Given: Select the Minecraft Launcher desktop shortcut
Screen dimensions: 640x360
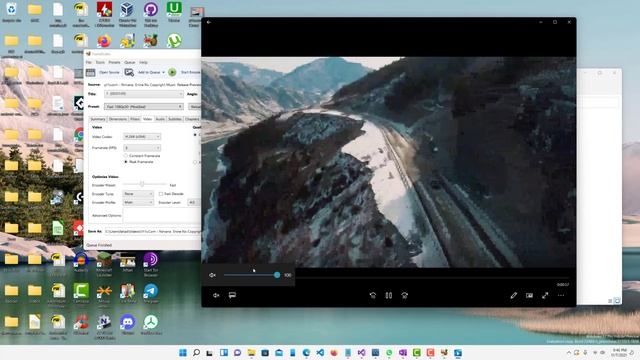Looking at the screenshot, I should point(104,263).
